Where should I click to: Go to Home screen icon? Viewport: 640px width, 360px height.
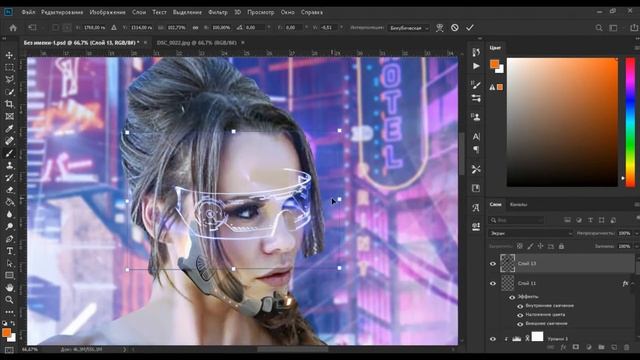coord(13,28)
